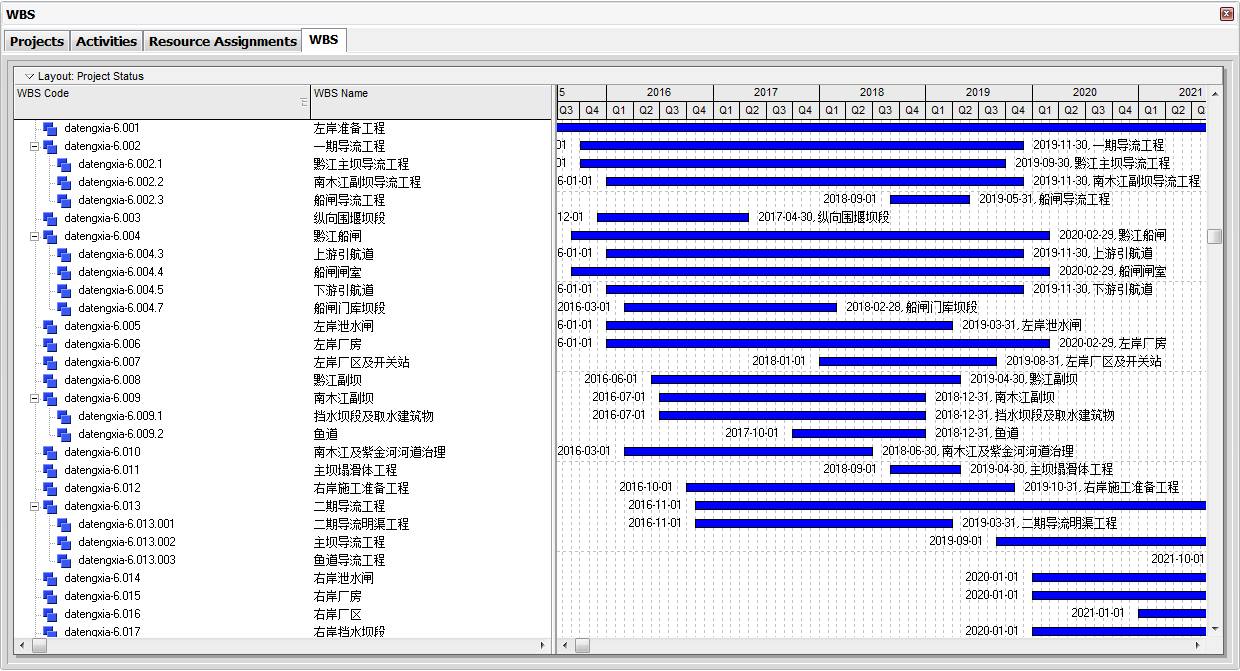
Task: Collapse the datengxia-6.013 tree node
Action: (34, 506)
